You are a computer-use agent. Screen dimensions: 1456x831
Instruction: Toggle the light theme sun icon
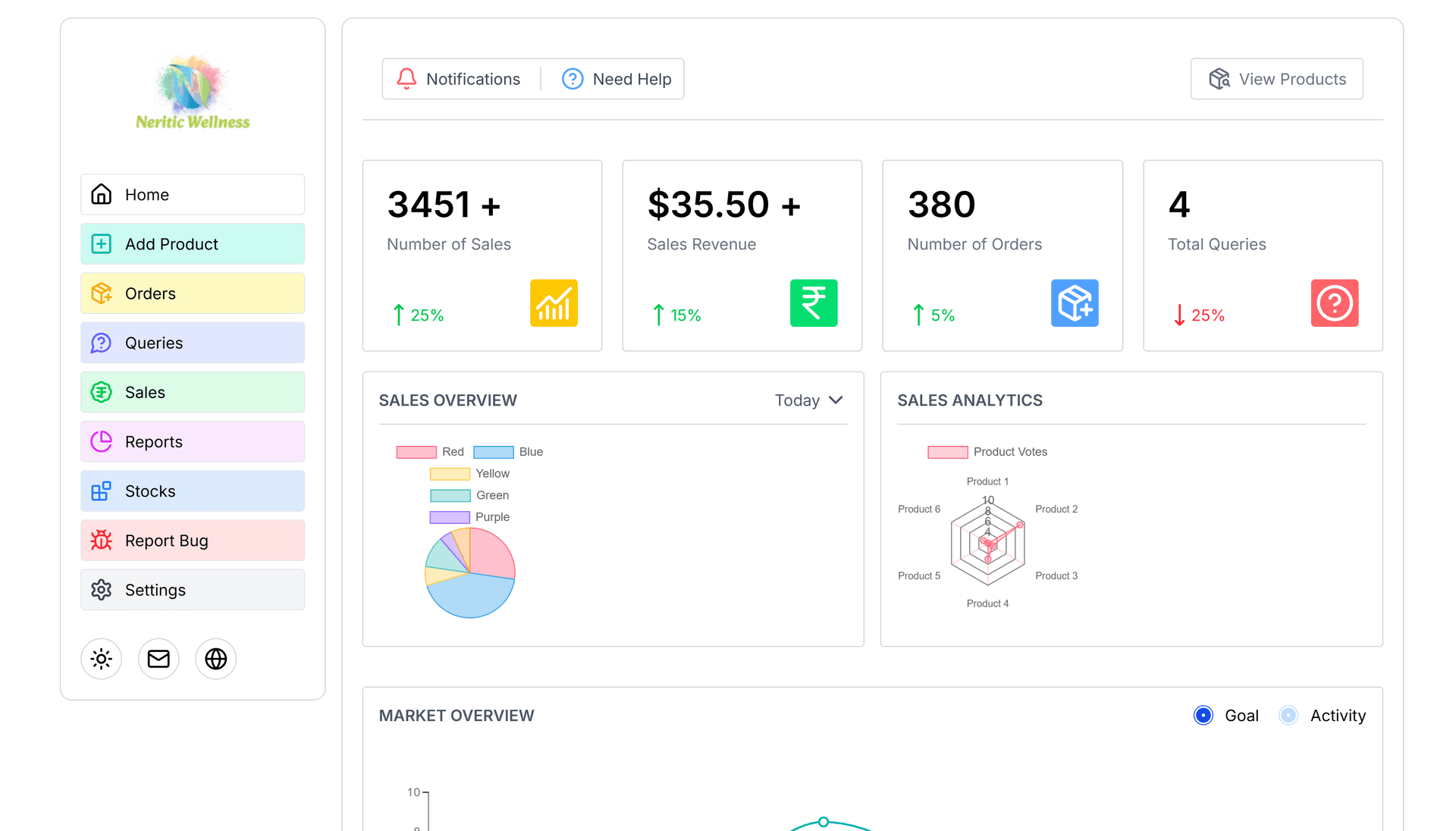tap(102, 659)
